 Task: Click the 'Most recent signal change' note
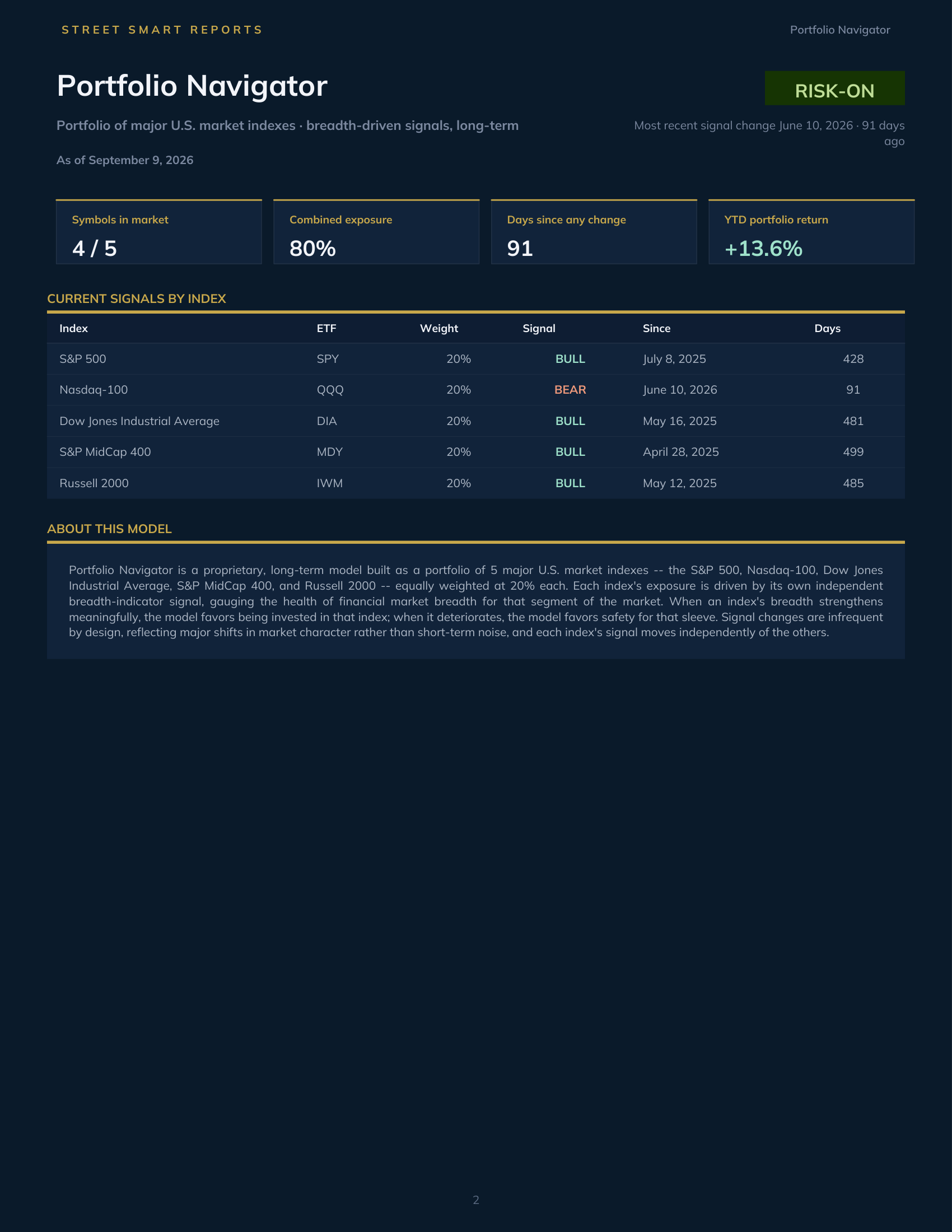click(x=769, y=133)
